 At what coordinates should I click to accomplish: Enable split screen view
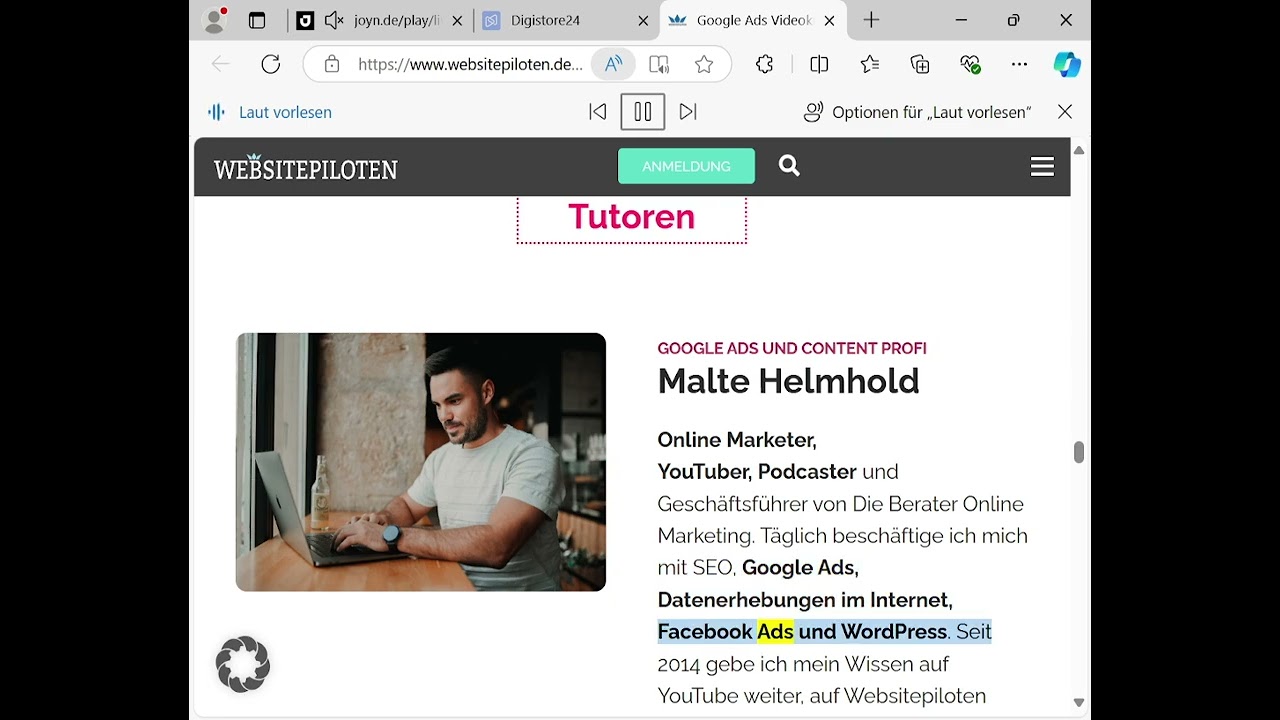(x=819, y=64)
